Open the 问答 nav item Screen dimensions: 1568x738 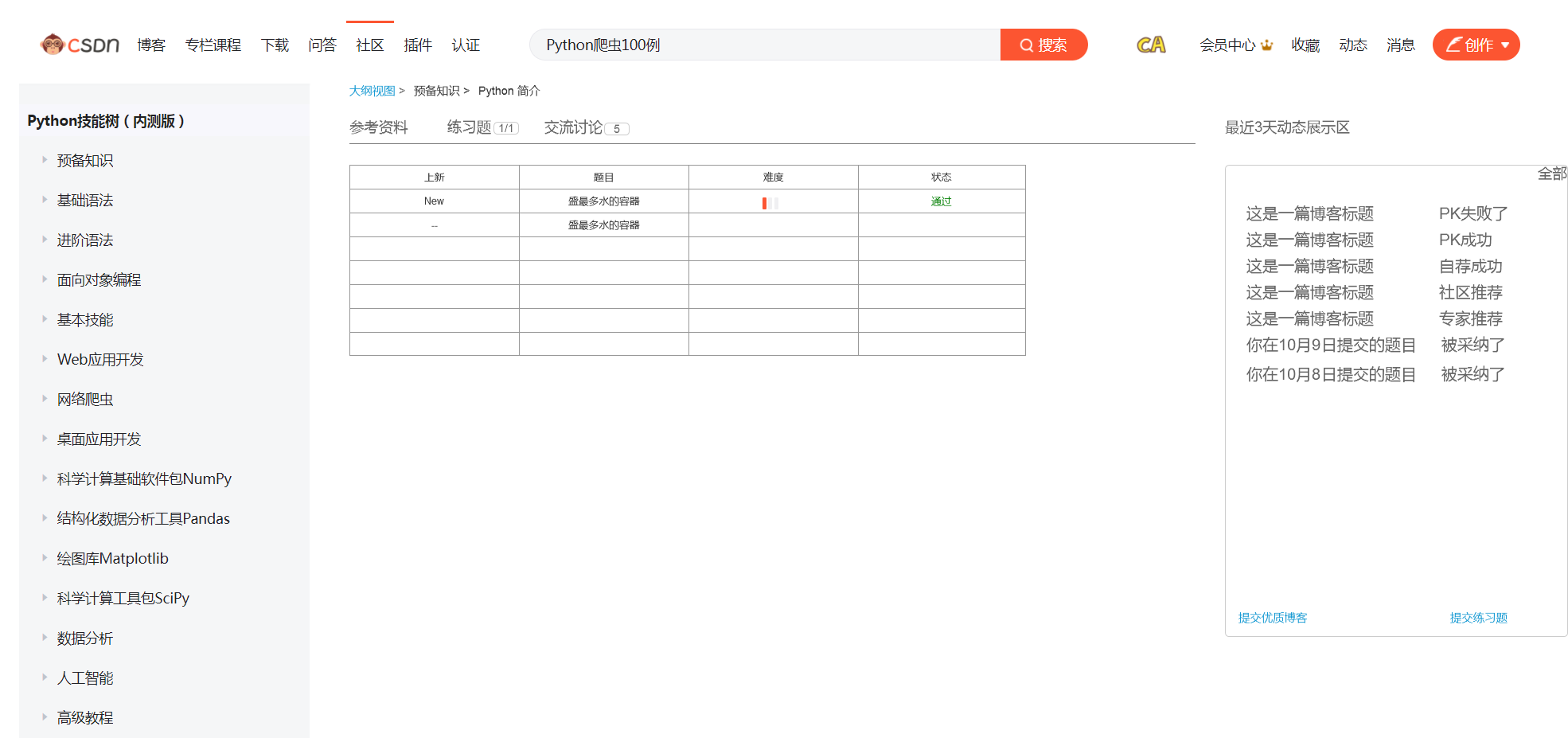(322, 45)
